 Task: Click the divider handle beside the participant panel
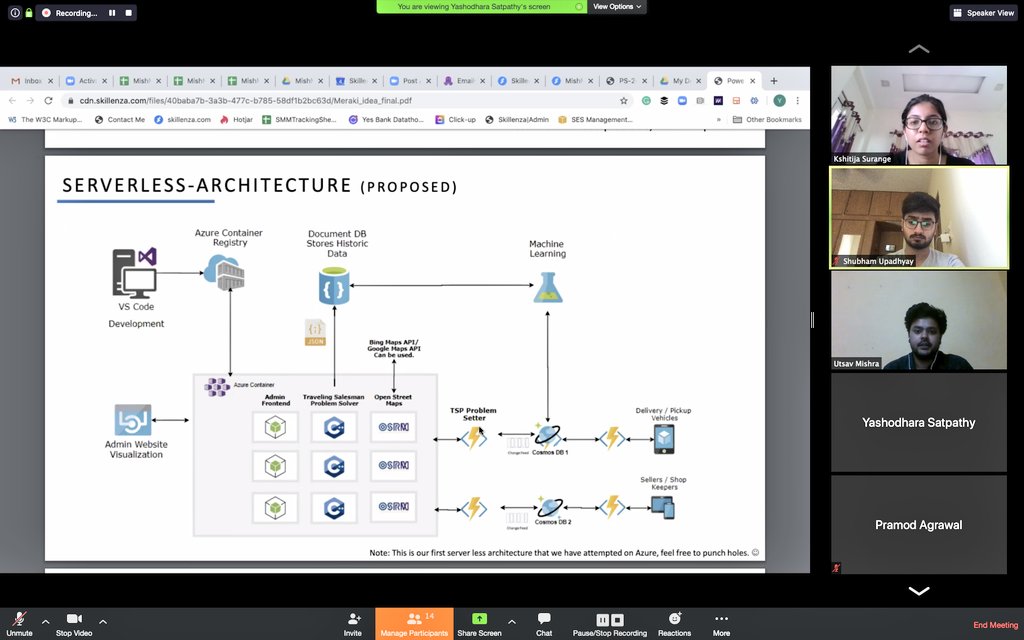[x=812, y=319]
